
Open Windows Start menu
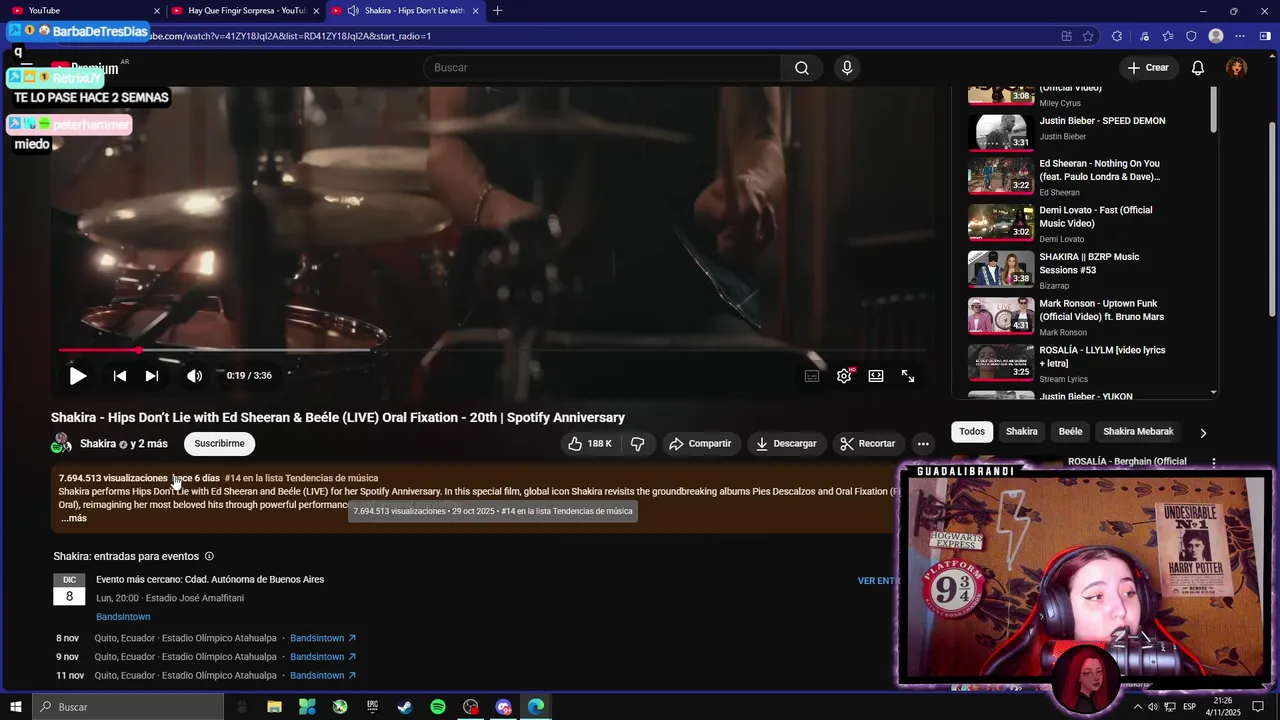15,707
